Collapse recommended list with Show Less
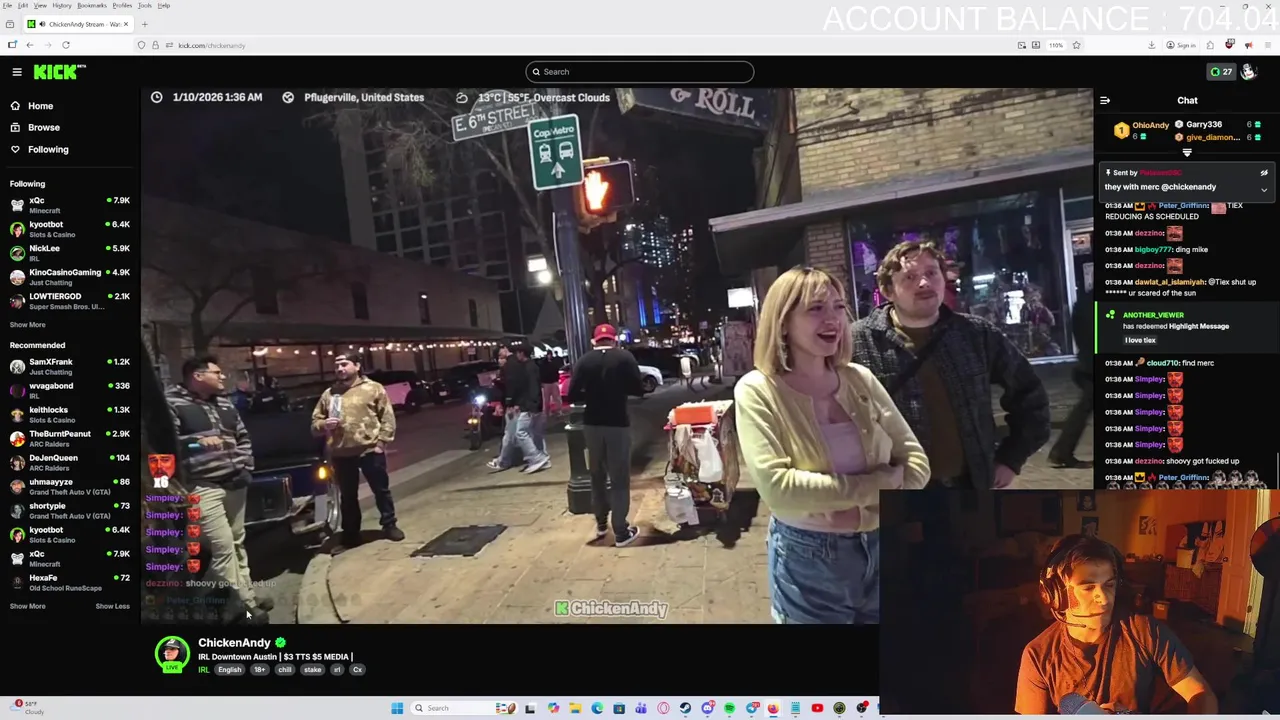This screenshot has width=1280, height=720. pos(112,606)
